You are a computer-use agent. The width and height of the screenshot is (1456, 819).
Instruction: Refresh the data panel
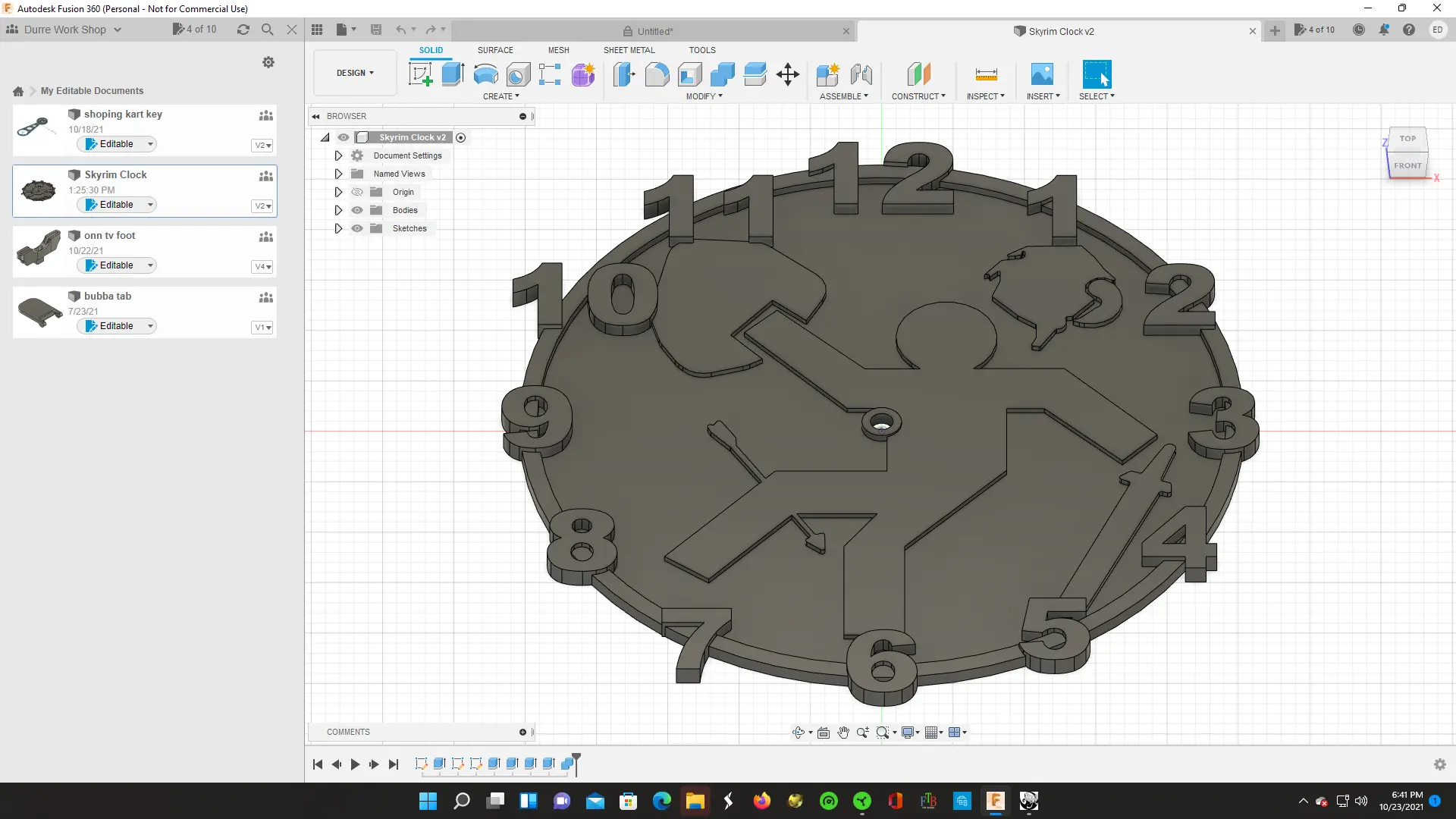243,30
